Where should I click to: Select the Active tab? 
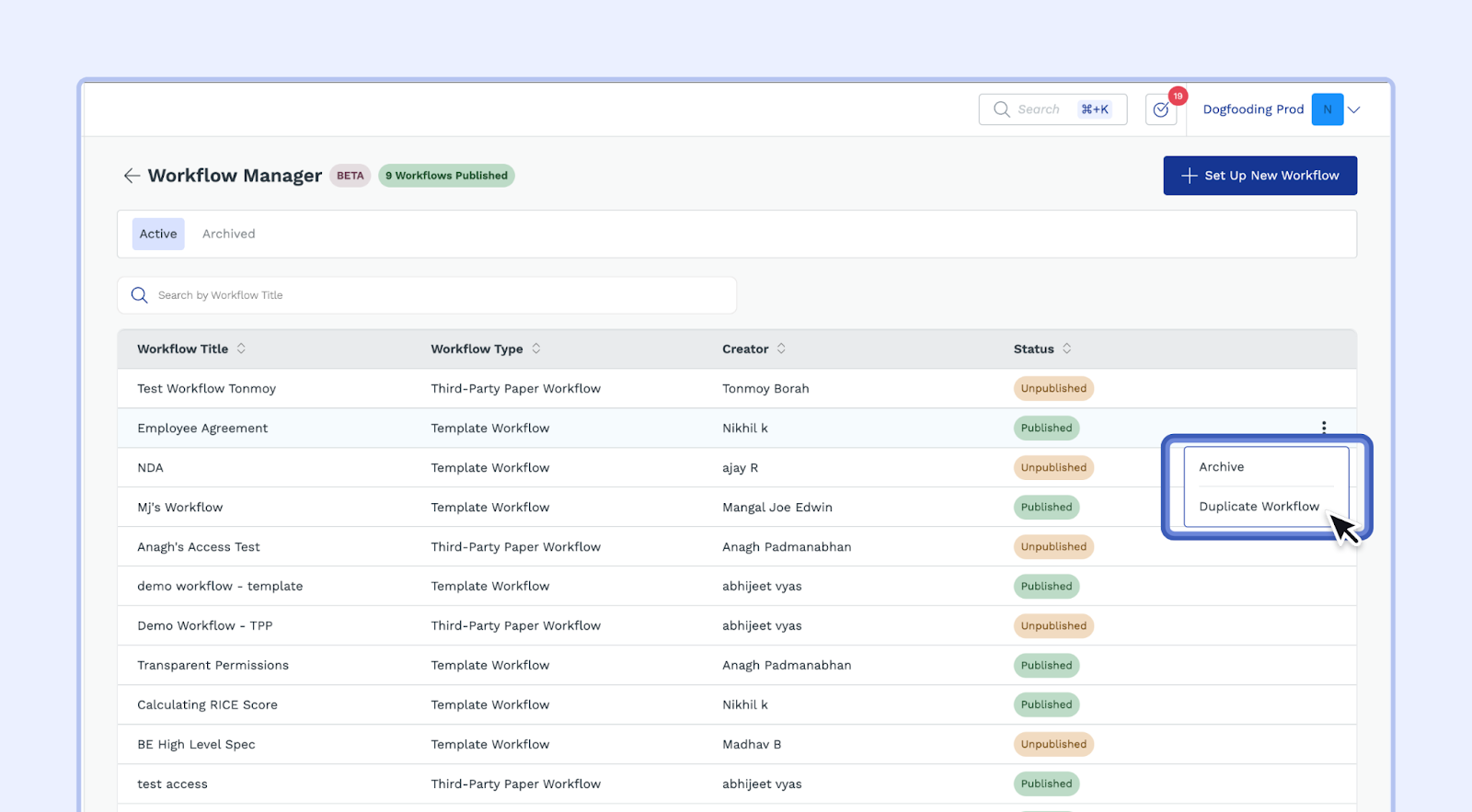[158, 234]
